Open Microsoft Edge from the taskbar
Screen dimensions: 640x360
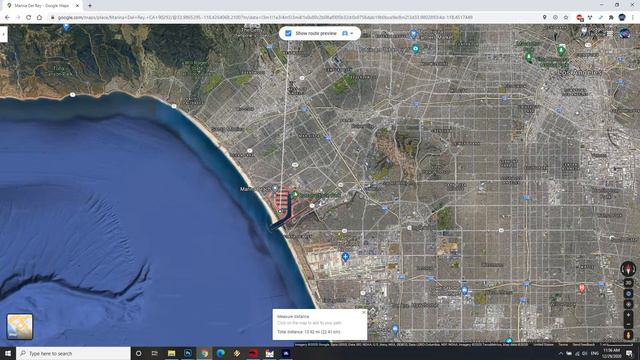point(220,353)
